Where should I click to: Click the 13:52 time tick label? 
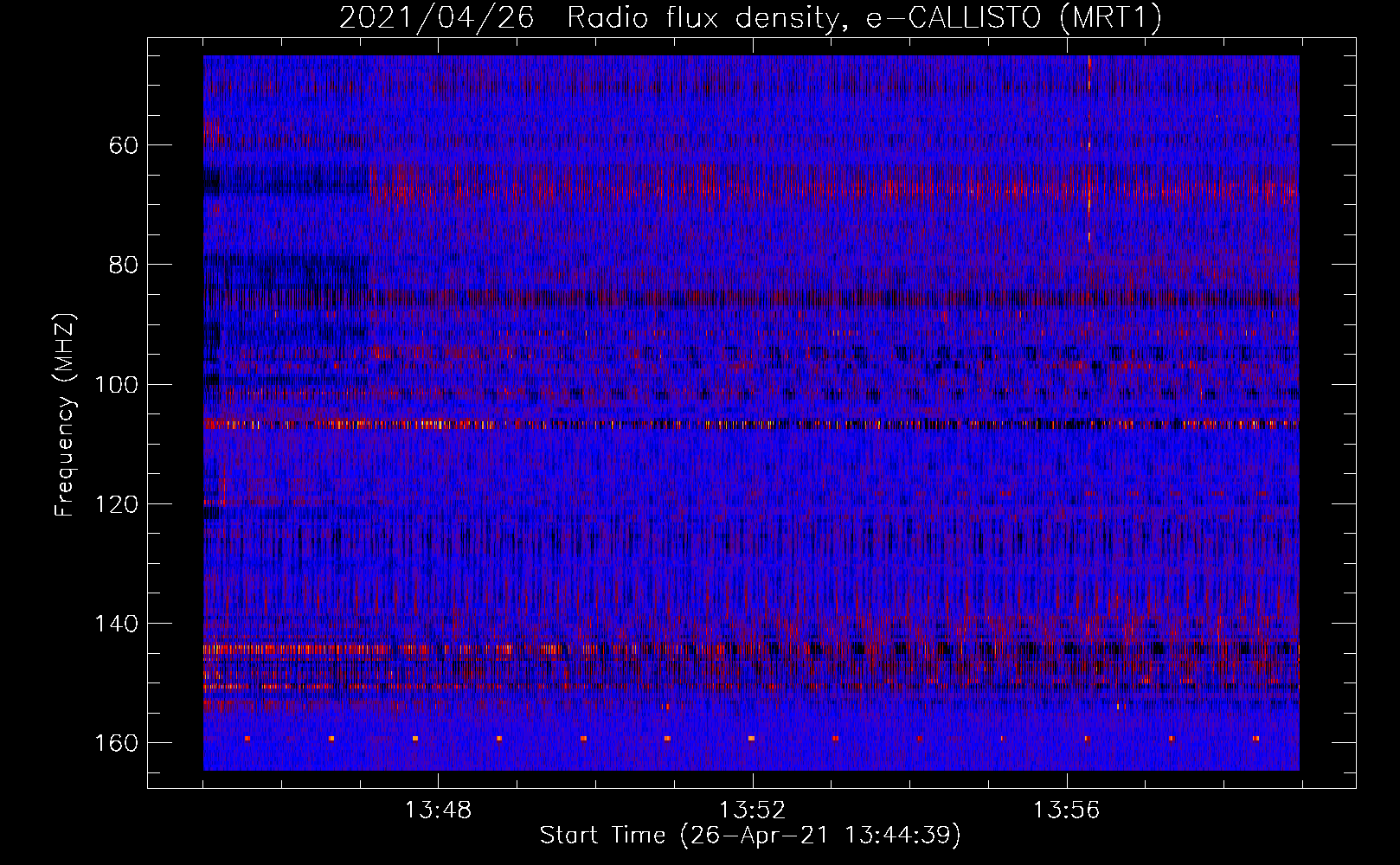[753, 810]
